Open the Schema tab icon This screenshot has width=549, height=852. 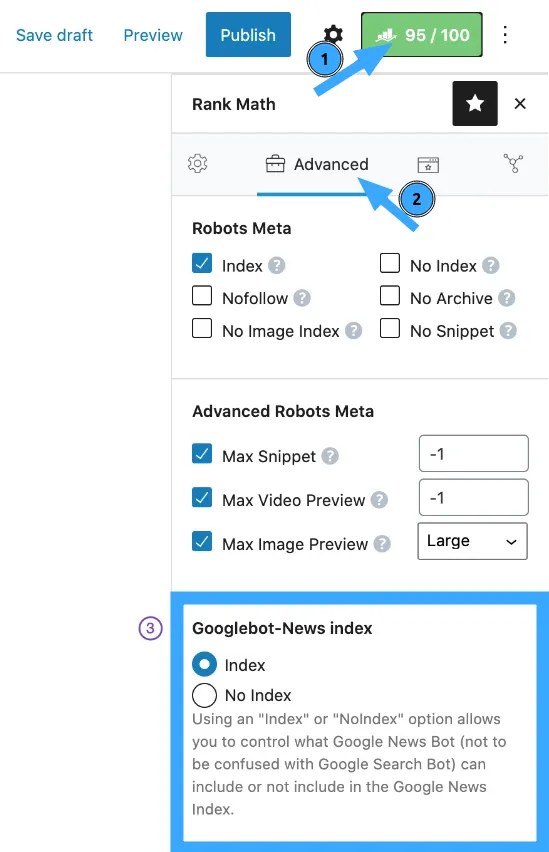pos(428,164)
